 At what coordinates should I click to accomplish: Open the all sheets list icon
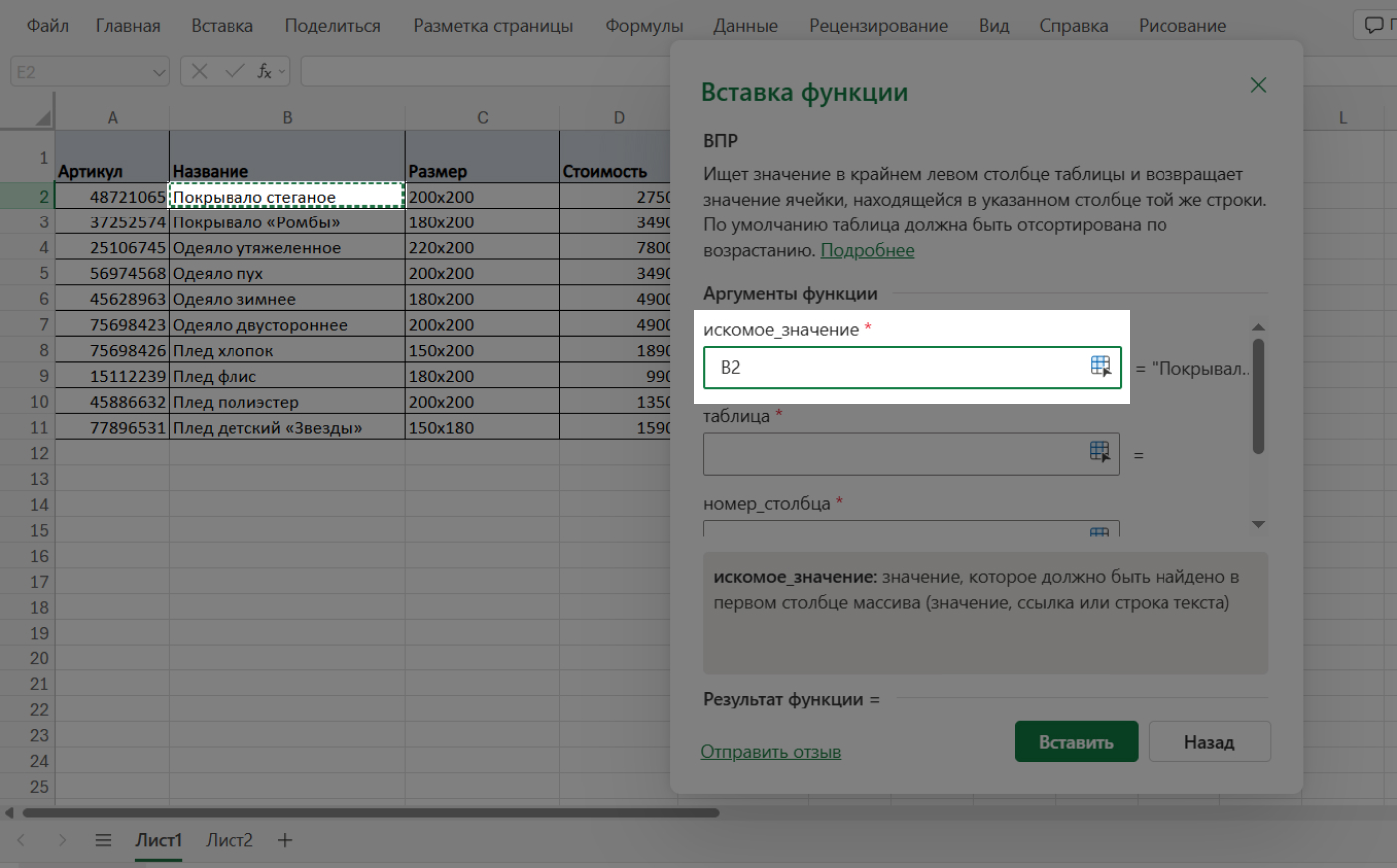point(103,840)
